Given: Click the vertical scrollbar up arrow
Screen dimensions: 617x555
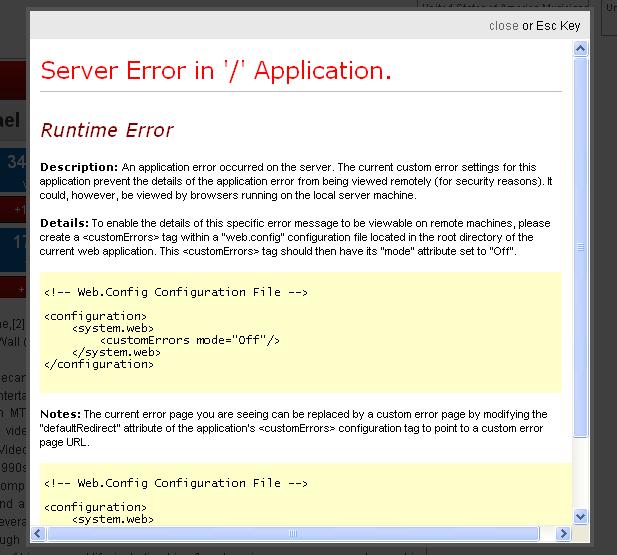Looking at the screenshot, I should pyautogui.click(x=581, y=49).
